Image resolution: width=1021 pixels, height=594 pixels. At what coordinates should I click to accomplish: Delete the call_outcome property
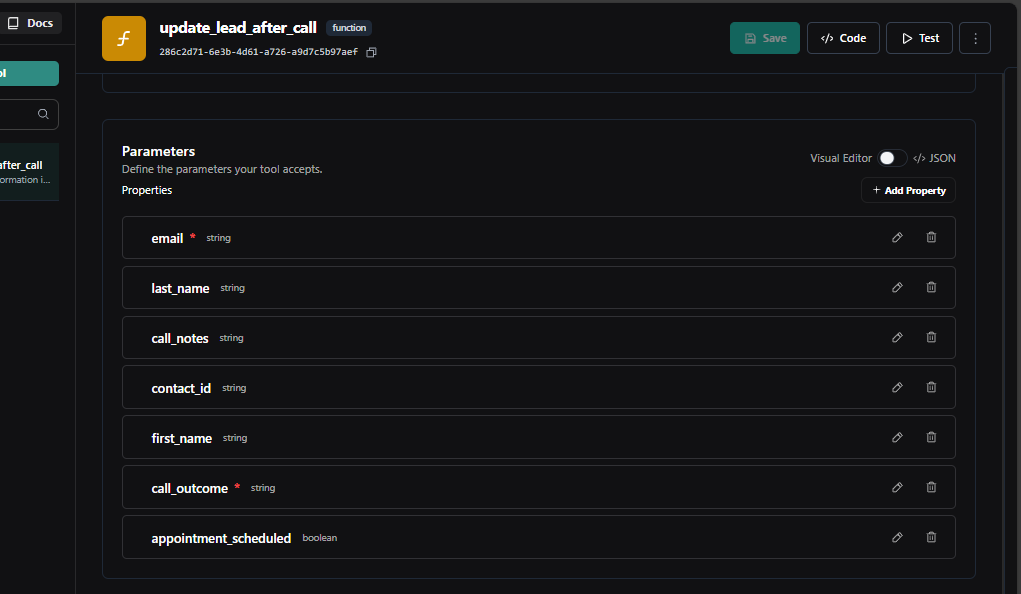[931, 487]
